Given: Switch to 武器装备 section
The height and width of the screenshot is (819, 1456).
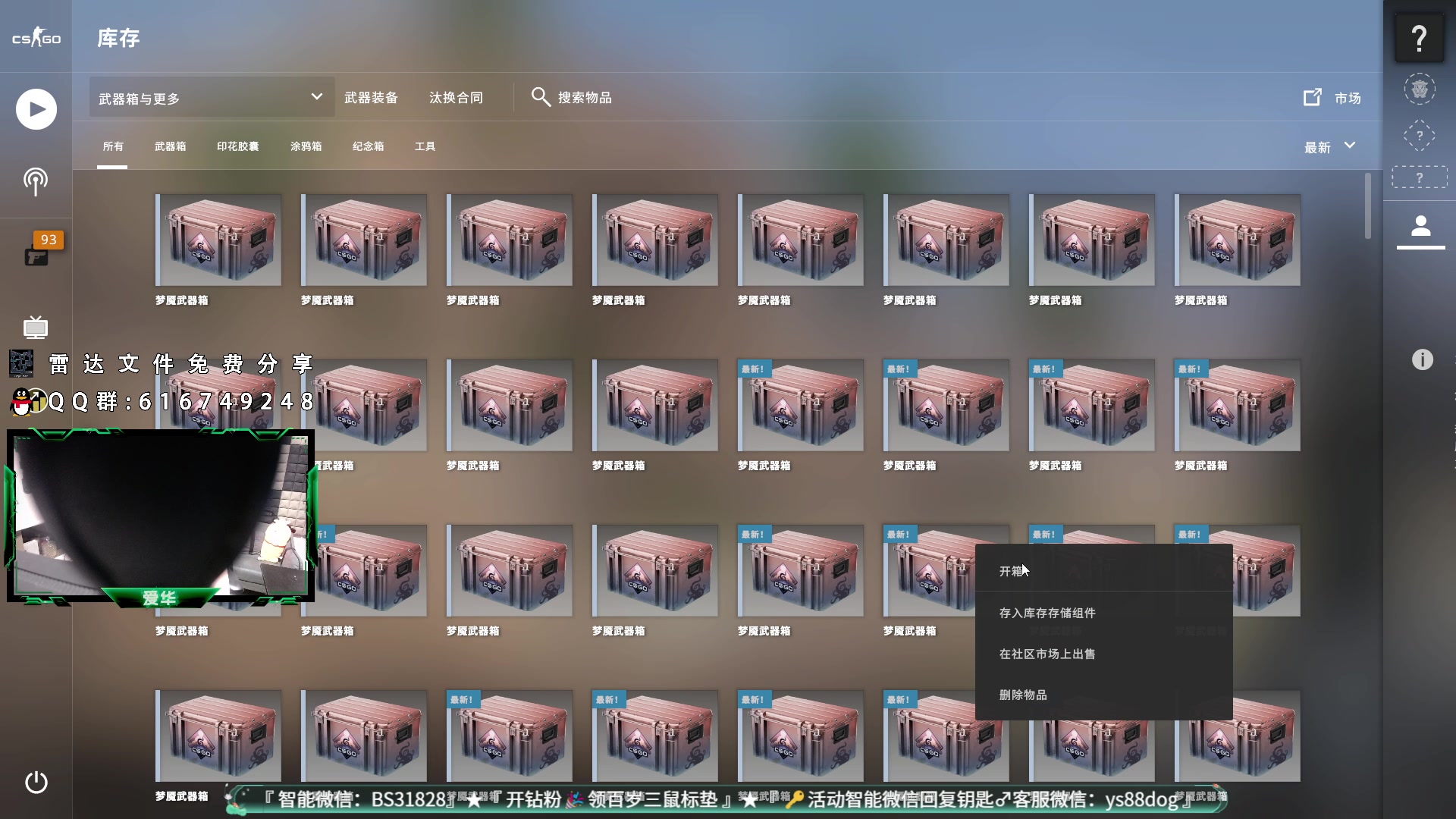Looking at the screenshot, I should 371,98.
